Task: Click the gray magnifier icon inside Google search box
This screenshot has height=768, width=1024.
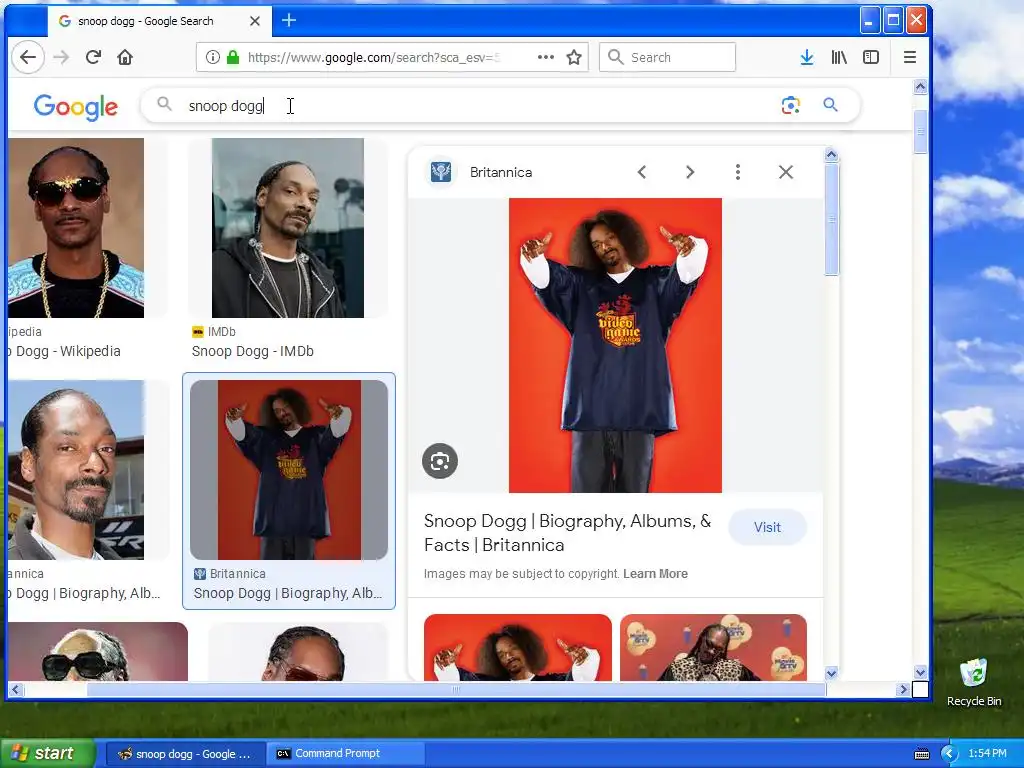Action: click(x=165, y=104)
